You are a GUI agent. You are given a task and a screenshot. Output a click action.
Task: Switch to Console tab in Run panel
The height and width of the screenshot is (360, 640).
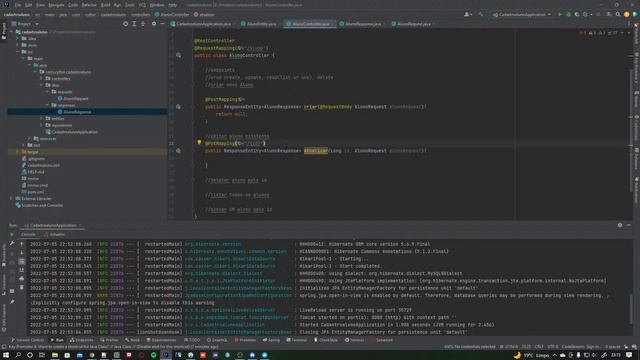[28, 235]
